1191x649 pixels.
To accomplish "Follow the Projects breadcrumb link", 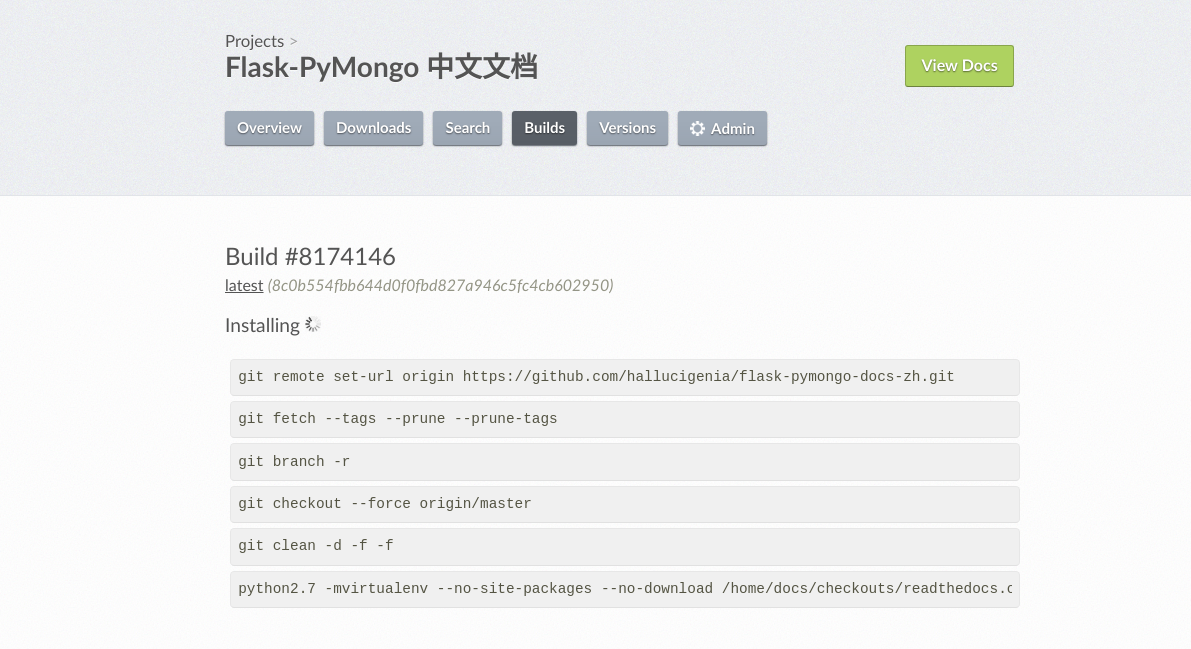I will pyautogui.click(x=254, y=41).
